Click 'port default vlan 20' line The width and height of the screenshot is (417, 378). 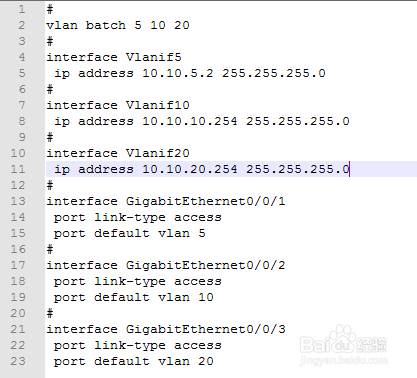click(134, 361)
